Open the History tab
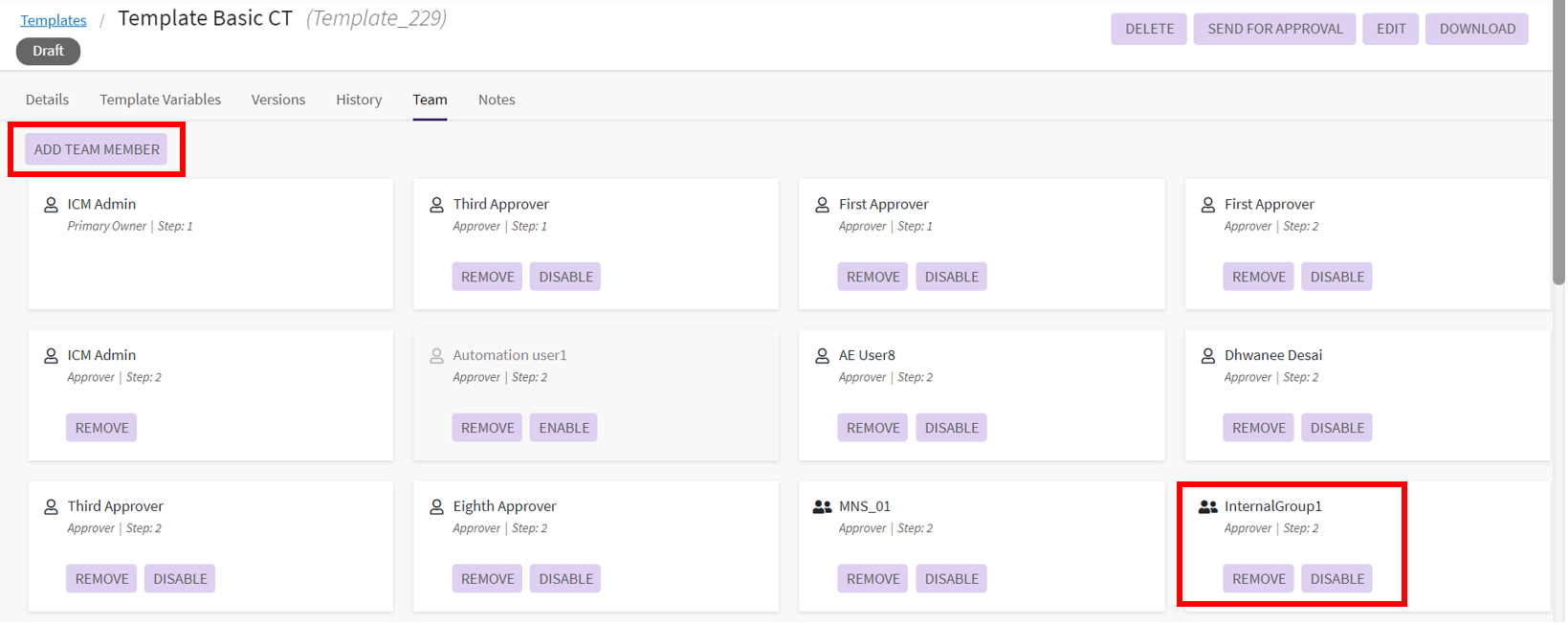This screenshot has height=625, width=1568. point(359,100)
